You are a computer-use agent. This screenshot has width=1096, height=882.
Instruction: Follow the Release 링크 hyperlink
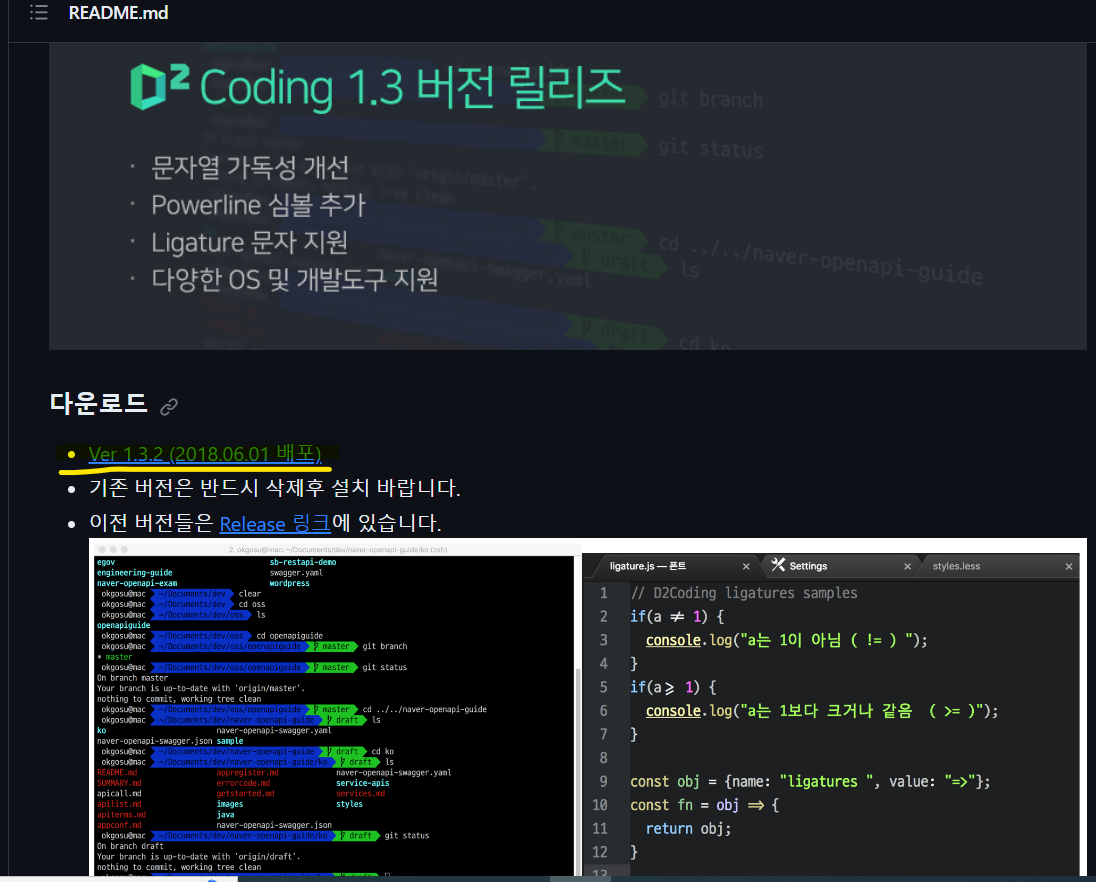click(275, 523)
